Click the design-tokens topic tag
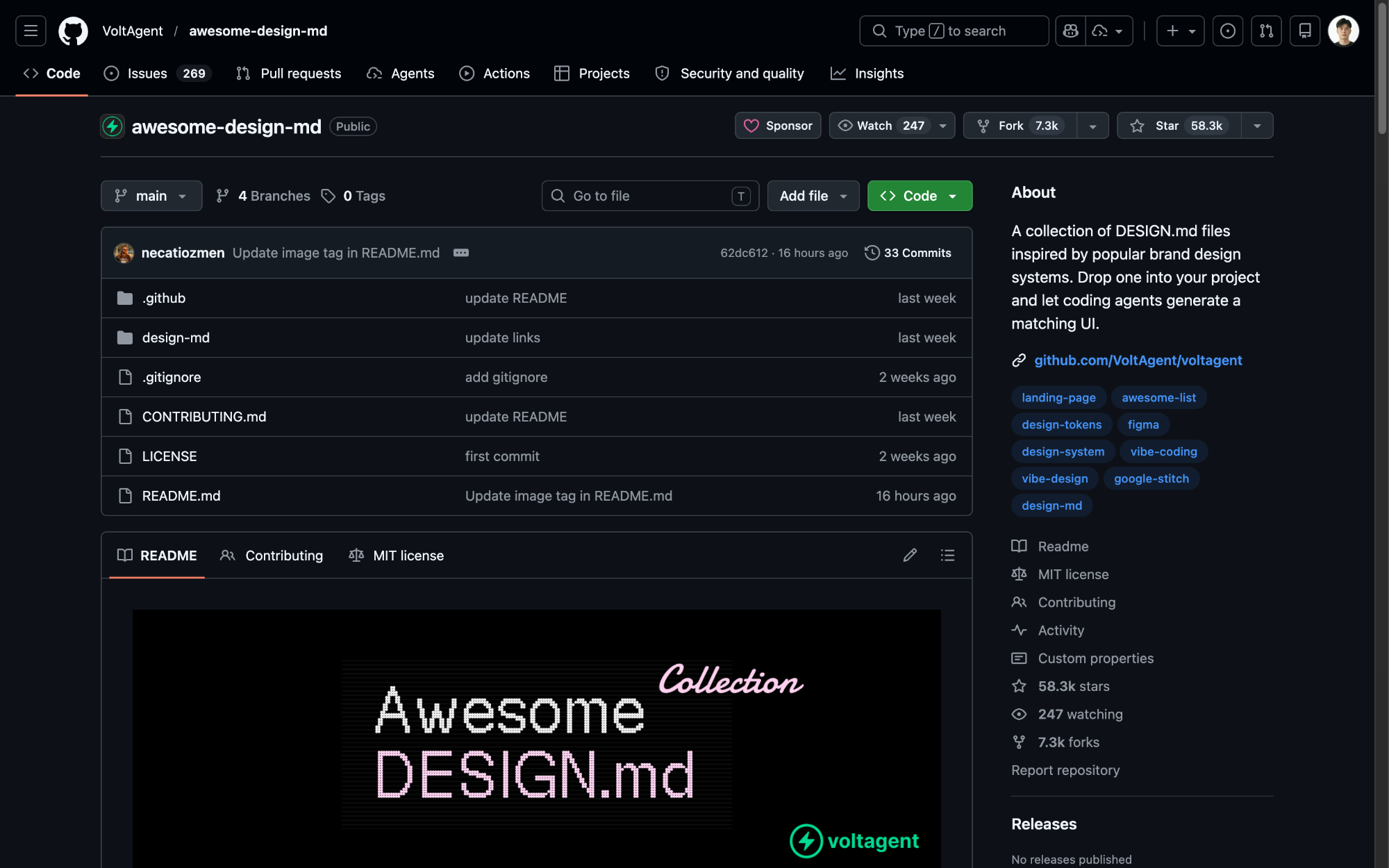Image resolution: width=1389 pixels, height=868 pixels. point(1061,424)
